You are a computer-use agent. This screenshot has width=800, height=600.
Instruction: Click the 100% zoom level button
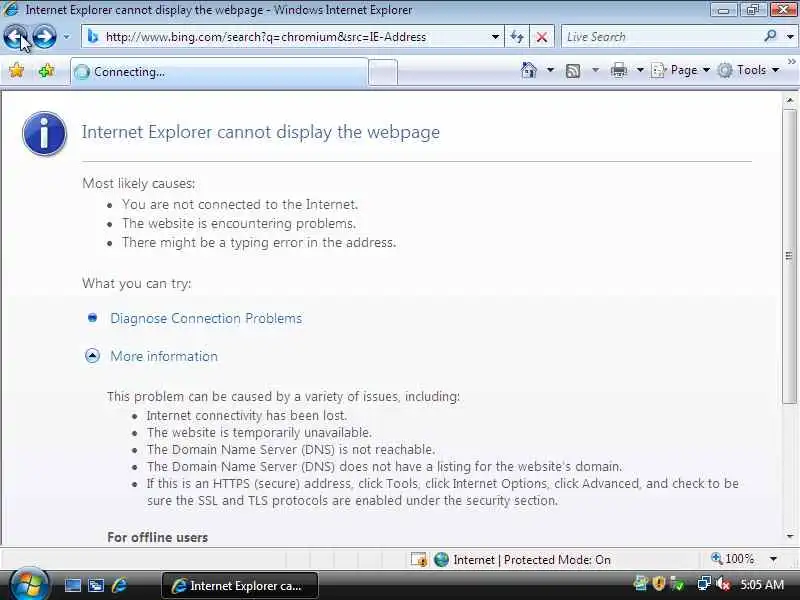pos(733,559)
